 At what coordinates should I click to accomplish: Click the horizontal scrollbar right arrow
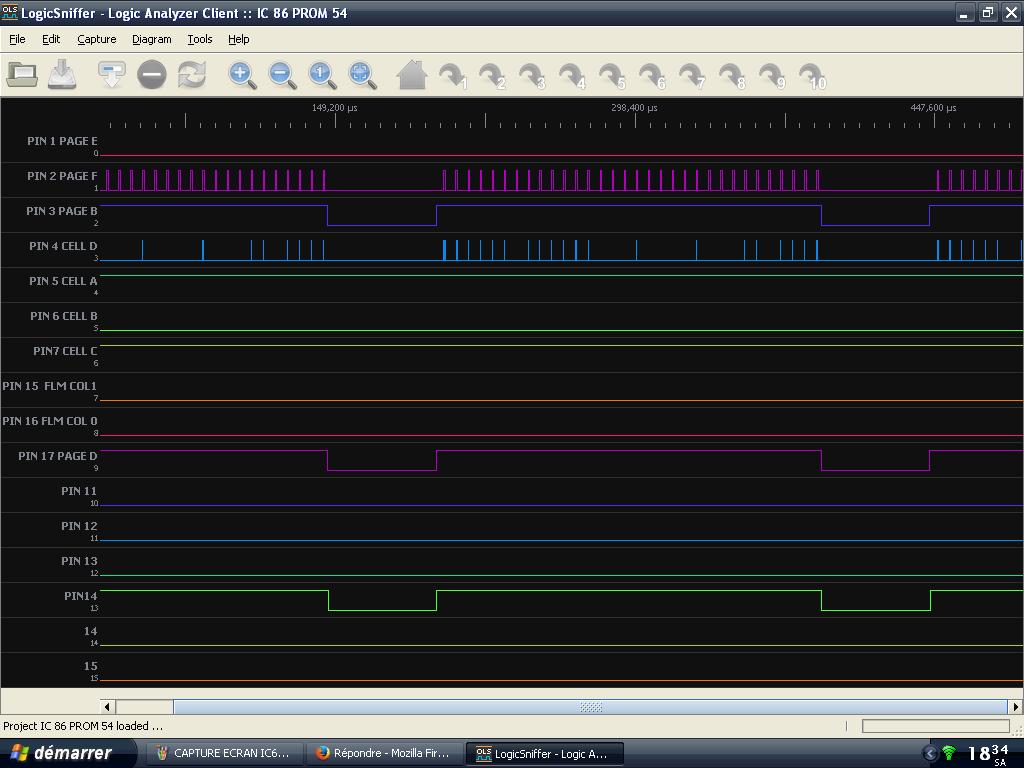(x=1015, y=707)
